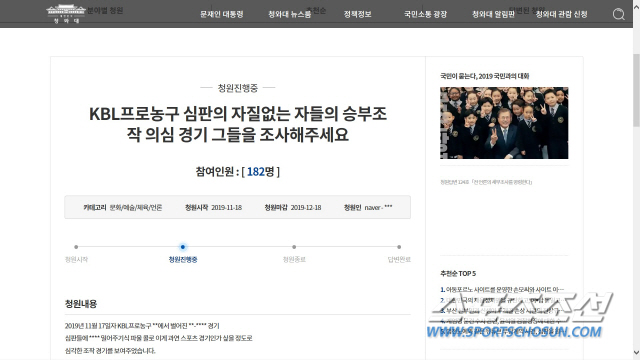Screen dimensions: 640x360
Task: Click the page vertical scrollbar thumb
Action: pos(636,90)
